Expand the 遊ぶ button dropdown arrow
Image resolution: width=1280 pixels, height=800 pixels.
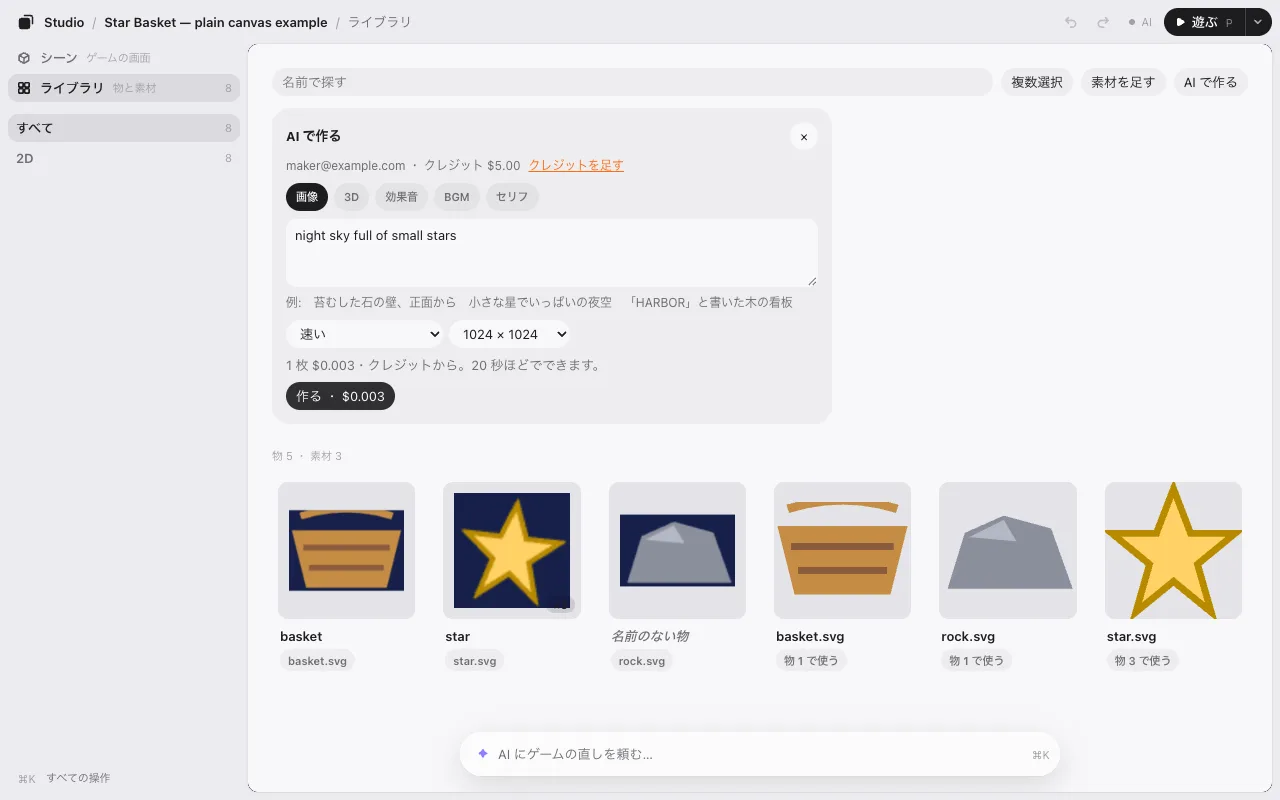tap(1258, 22)
